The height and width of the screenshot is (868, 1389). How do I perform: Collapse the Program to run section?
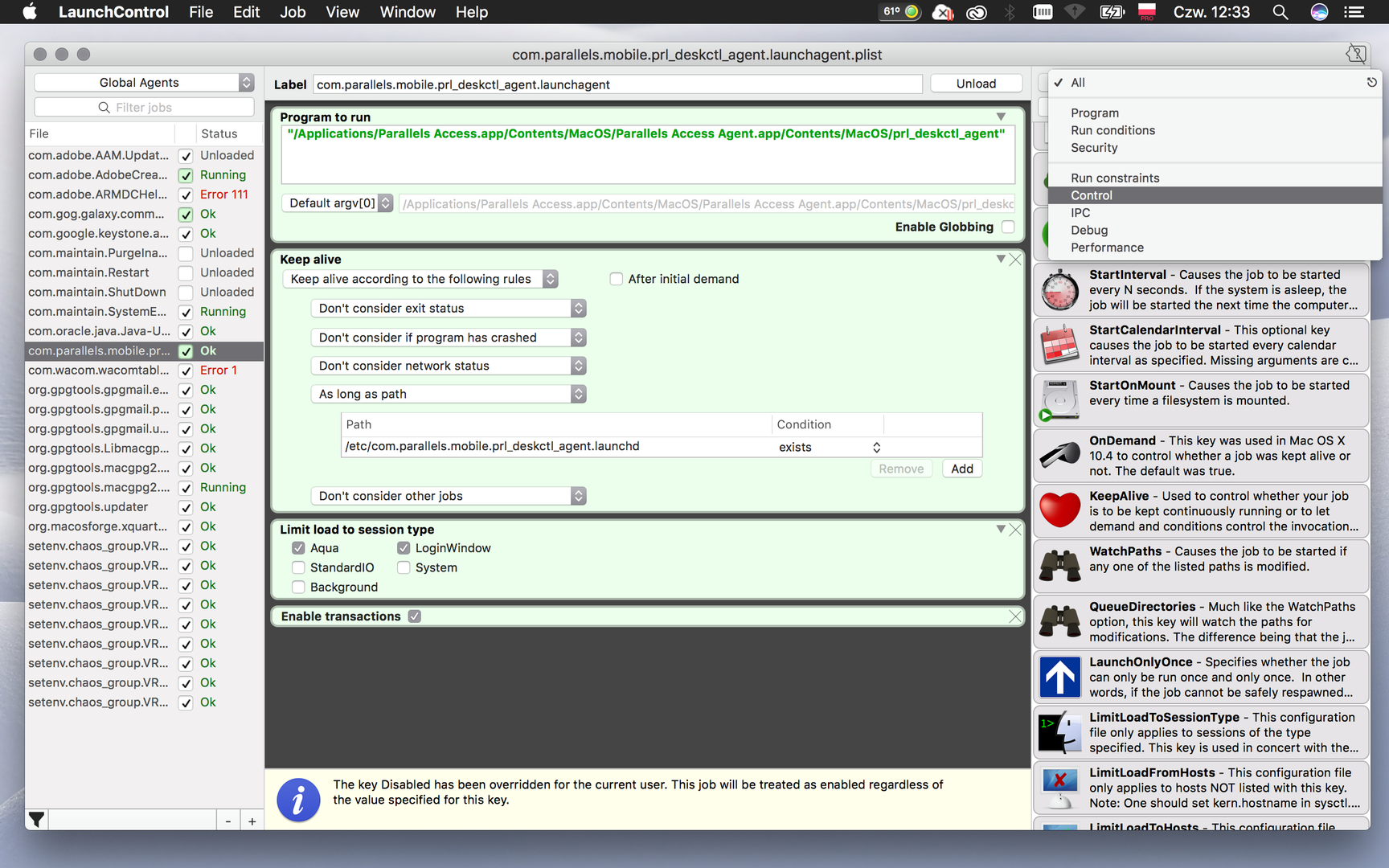coord(1001,117)
